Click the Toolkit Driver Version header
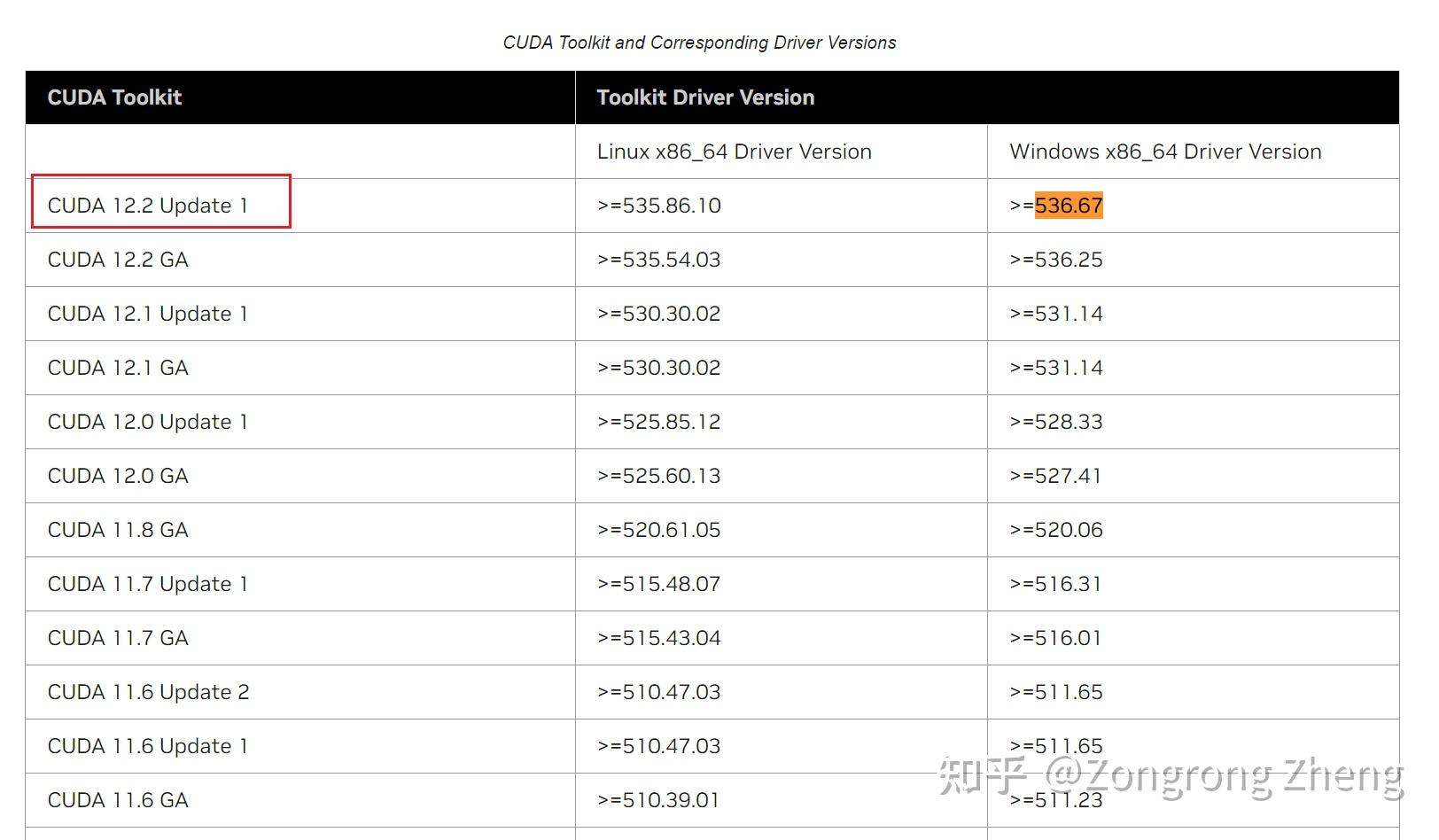 [x=705, y=97]
